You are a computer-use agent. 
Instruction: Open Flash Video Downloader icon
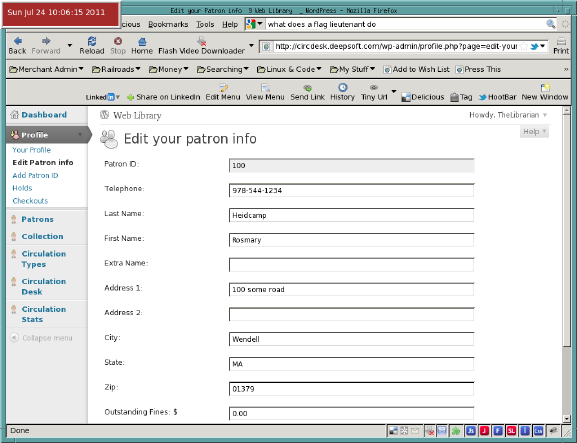pyautogui.click(x=201, y=41)
